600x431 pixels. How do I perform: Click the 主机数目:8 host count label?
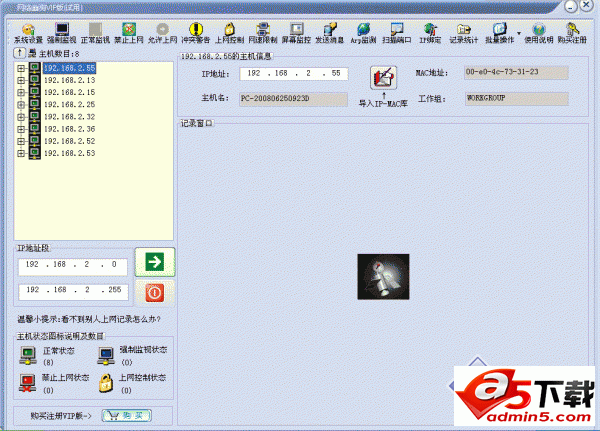(59, 54)
